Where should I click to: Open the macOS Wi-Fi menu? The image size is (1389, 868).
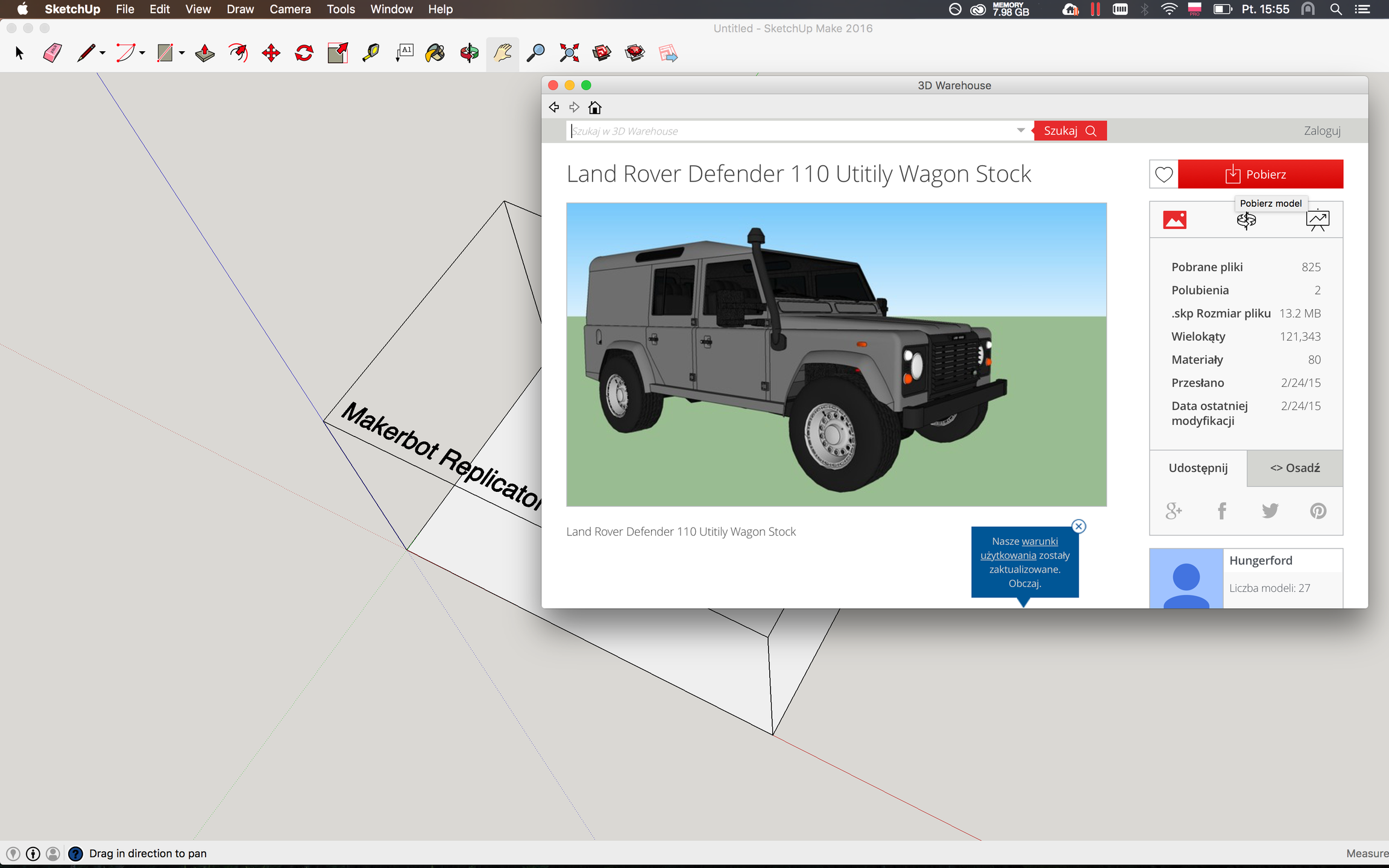pyautogui.click(x=1168, y=9)
